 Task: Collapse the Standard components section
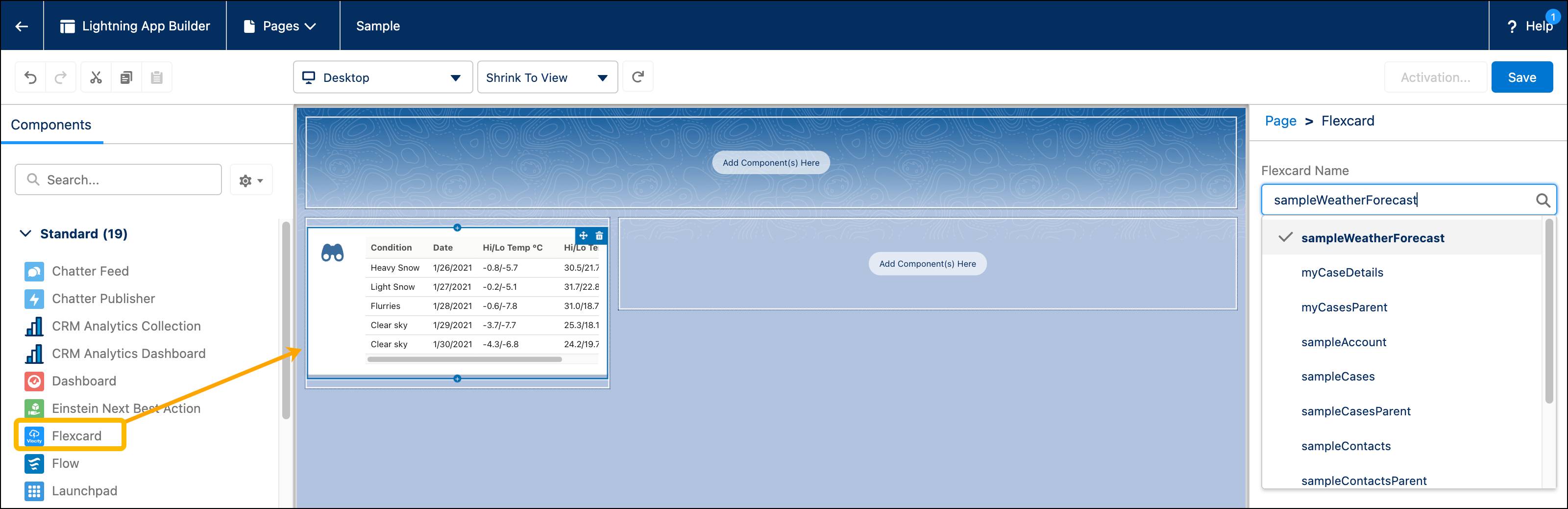click(x=25, y=233)
